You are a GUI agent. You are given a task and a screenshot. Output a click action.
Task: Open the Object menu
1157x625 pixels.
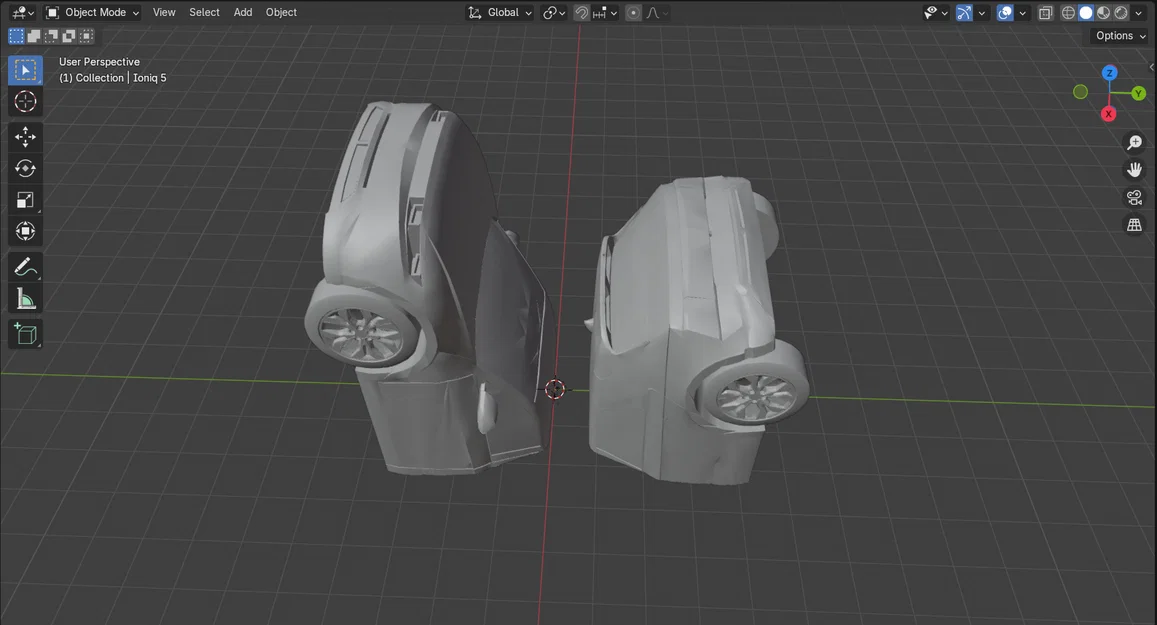[x=281, y=12]
